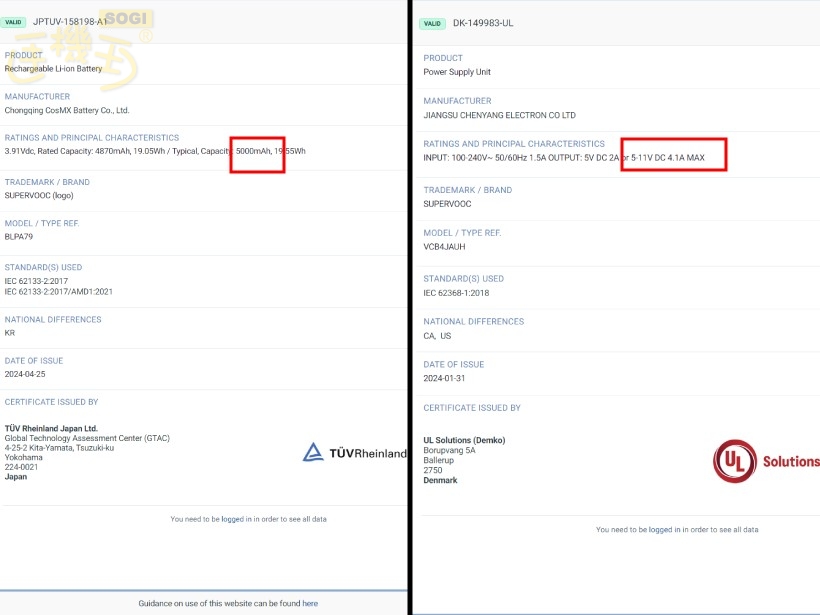820x615 pixels.
Task: Click the issue date 2024-04-25
Action: [x=25, y=374]
